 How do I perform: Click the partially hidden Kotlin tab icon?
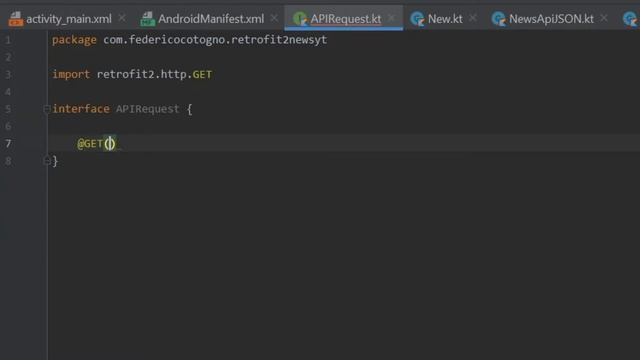click(630, 19)
